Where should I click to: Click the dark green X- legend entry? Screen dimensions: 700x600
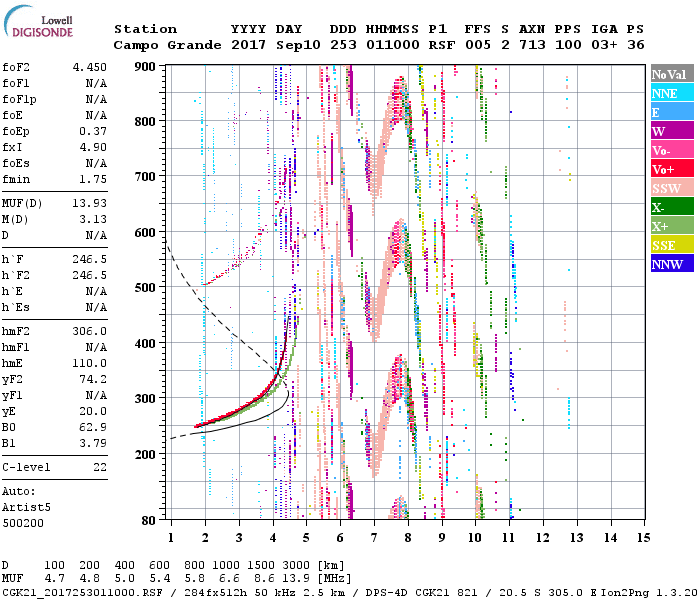[x=671, y=207]
